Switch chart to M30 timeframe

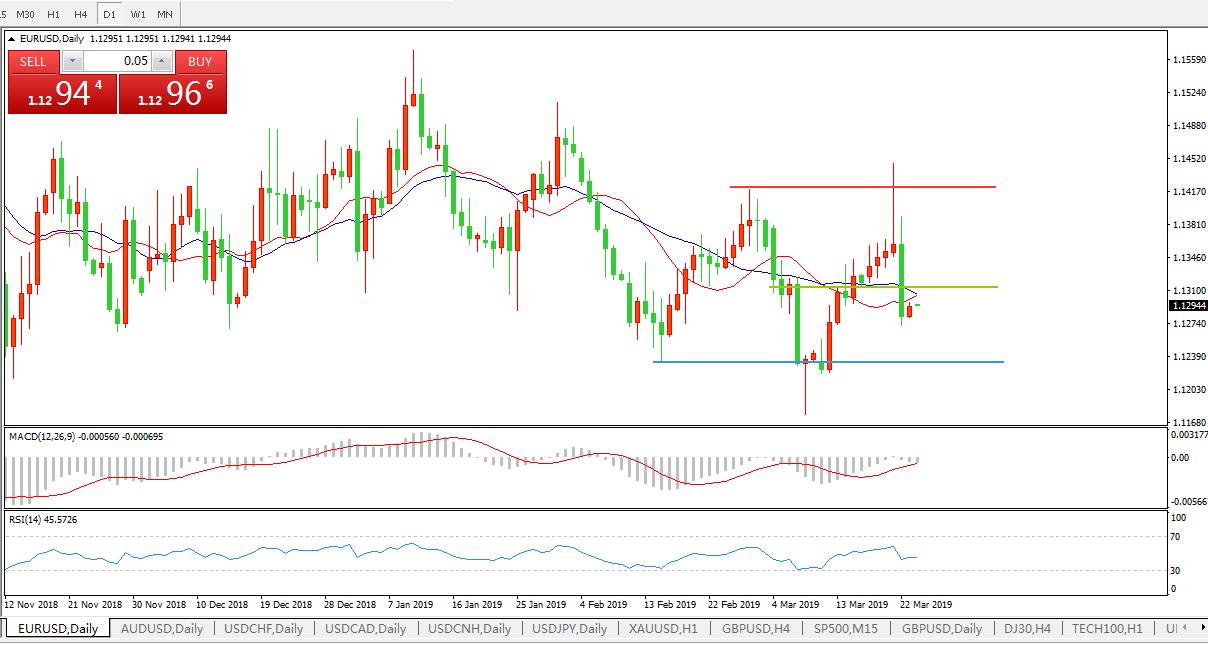[26, 14]
